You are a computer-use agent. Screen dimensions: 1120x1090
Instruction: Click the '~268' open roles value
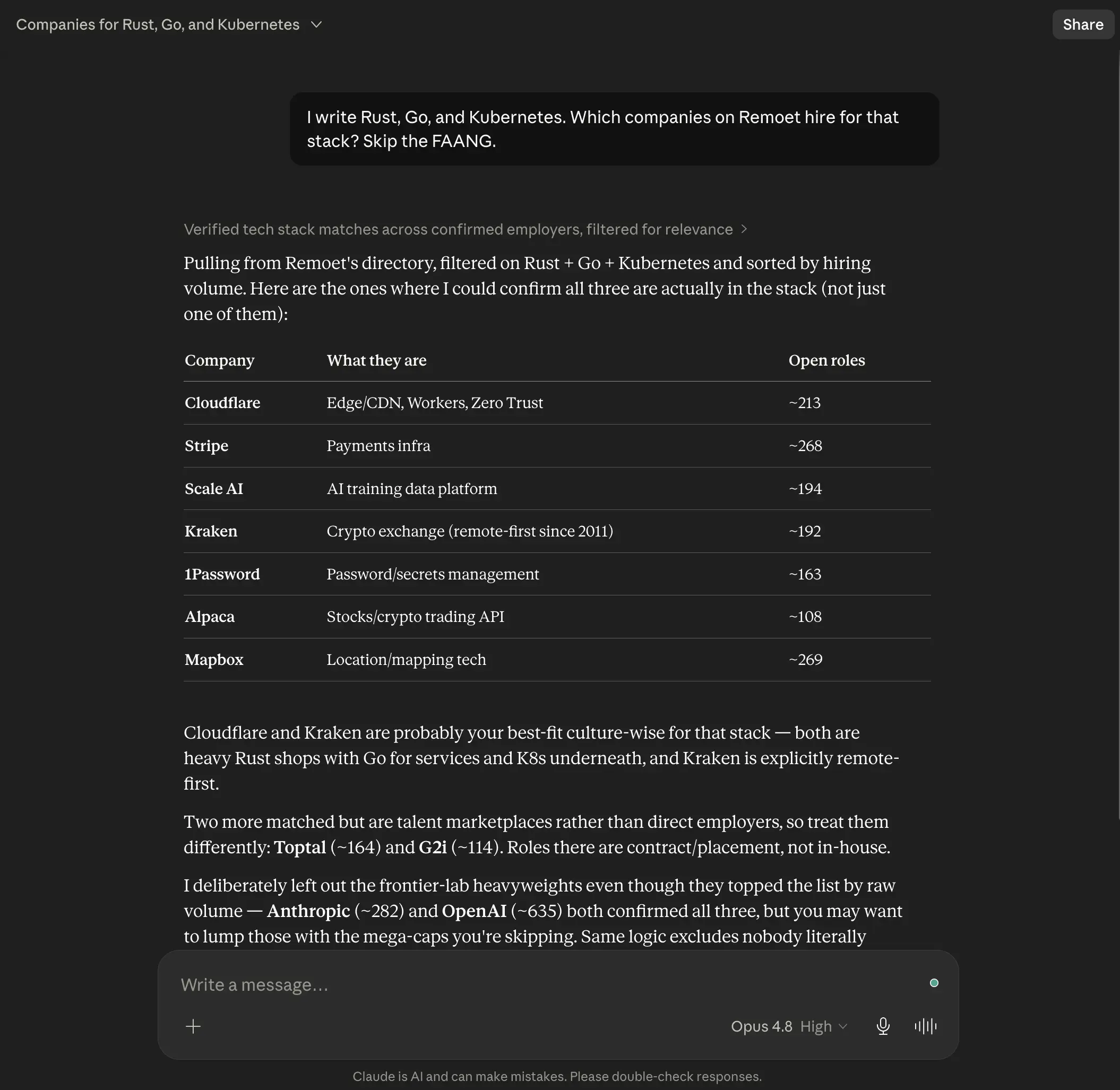805,445
